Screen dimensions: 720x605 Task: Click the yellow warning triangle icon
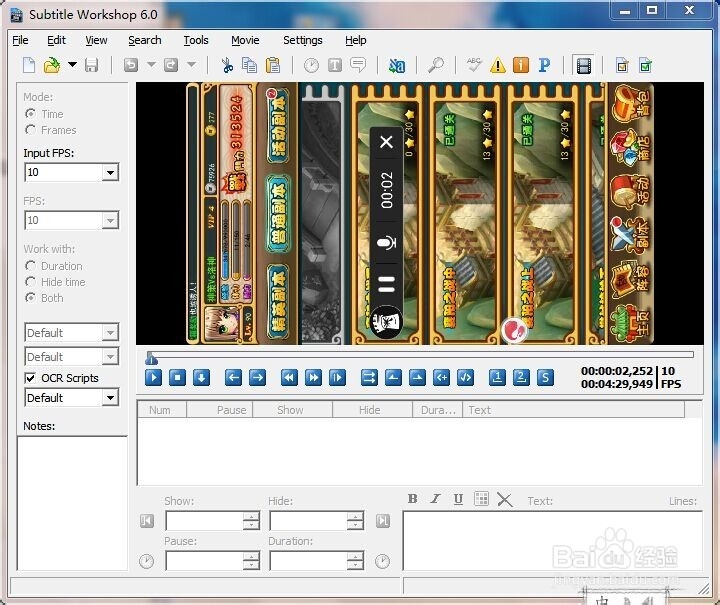[x=498, y=66]
